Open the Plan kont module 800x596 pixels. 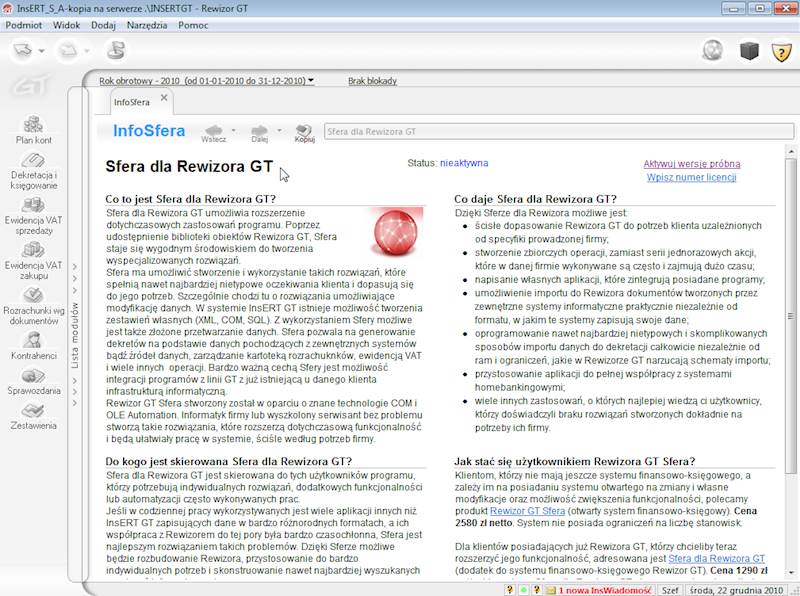point(34,130)
